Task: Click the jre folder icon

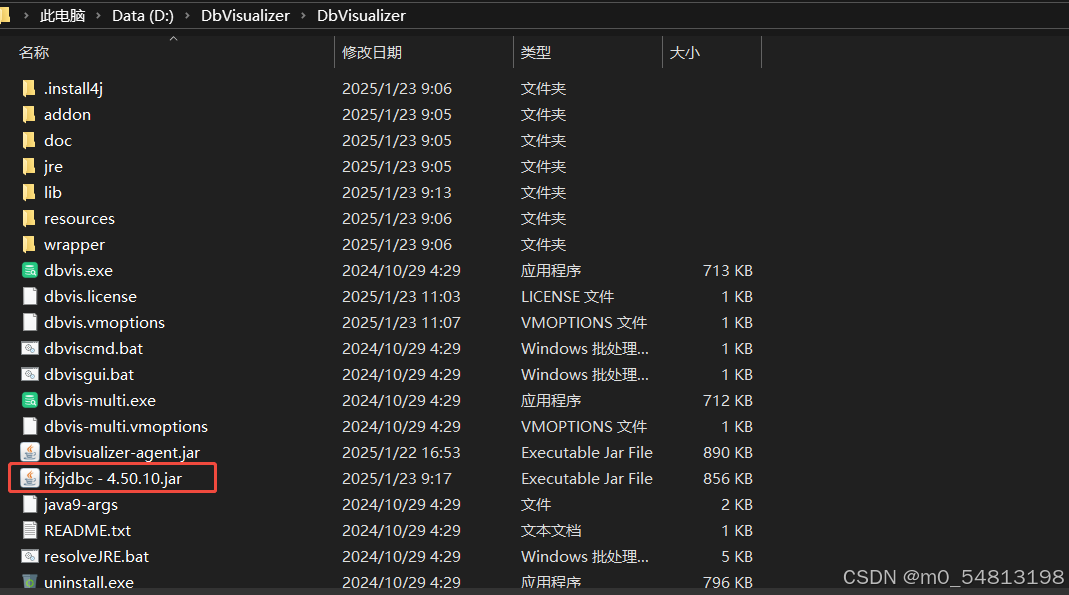Action: (x=29, y=166)
